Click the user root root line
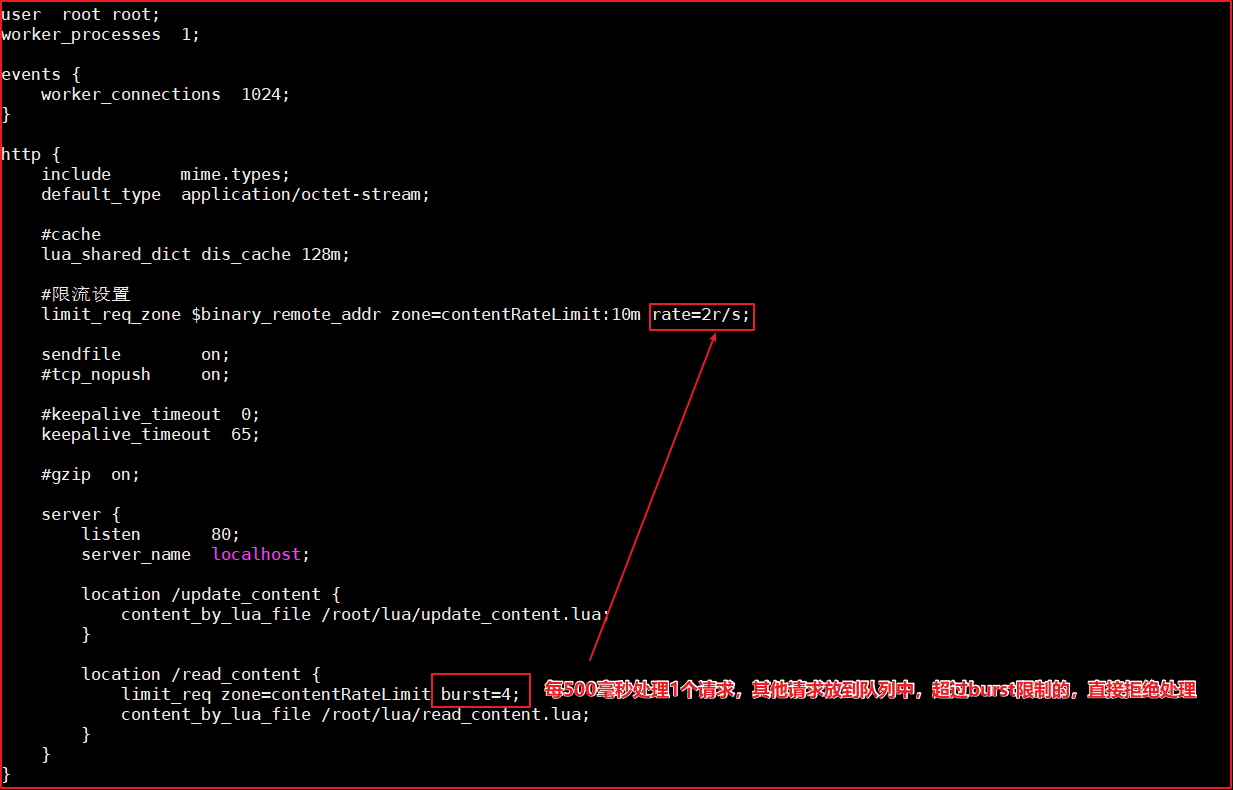The width and height of the screenshot is (1233, 790). (80, 14)
